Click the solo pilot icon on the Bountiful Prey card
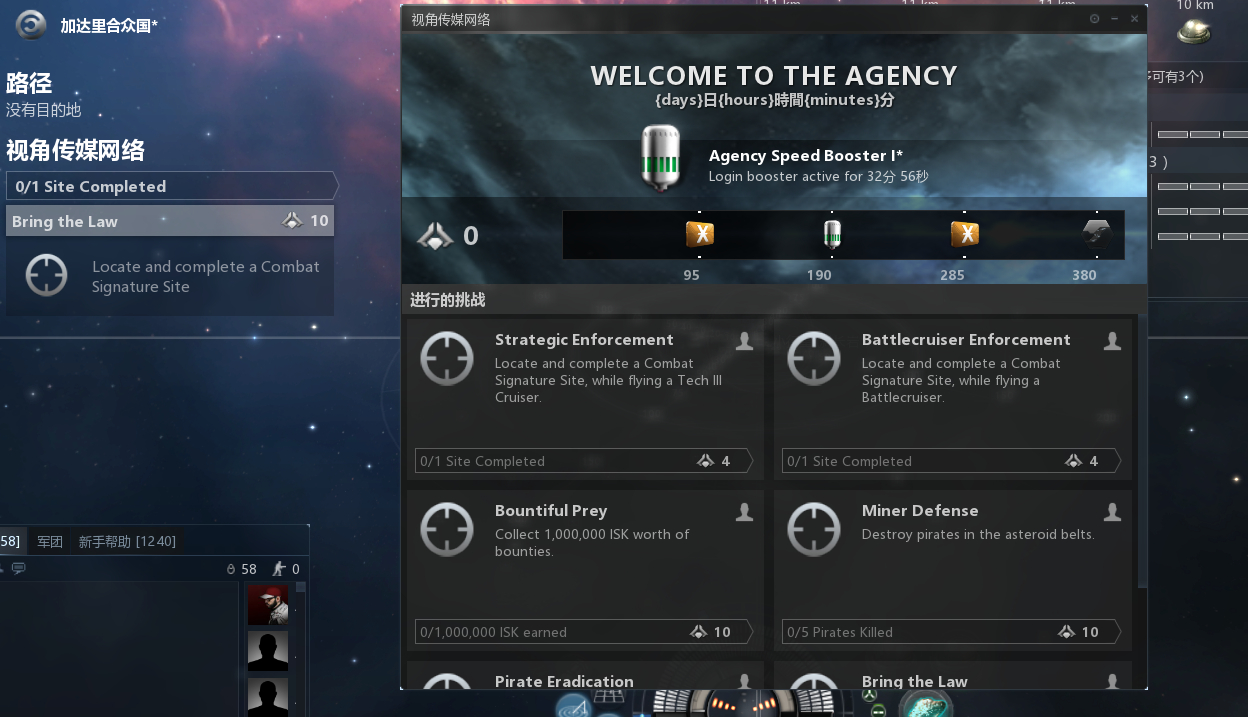 [x=744, y=513]
